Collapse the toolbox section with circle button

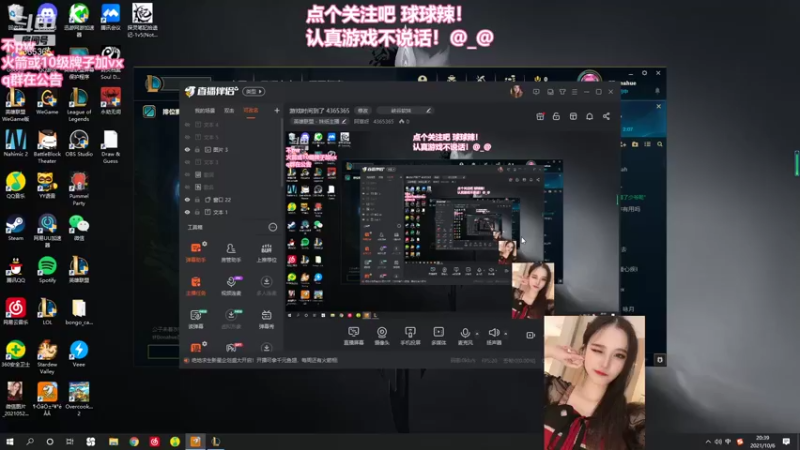click(x=273, y=227)
